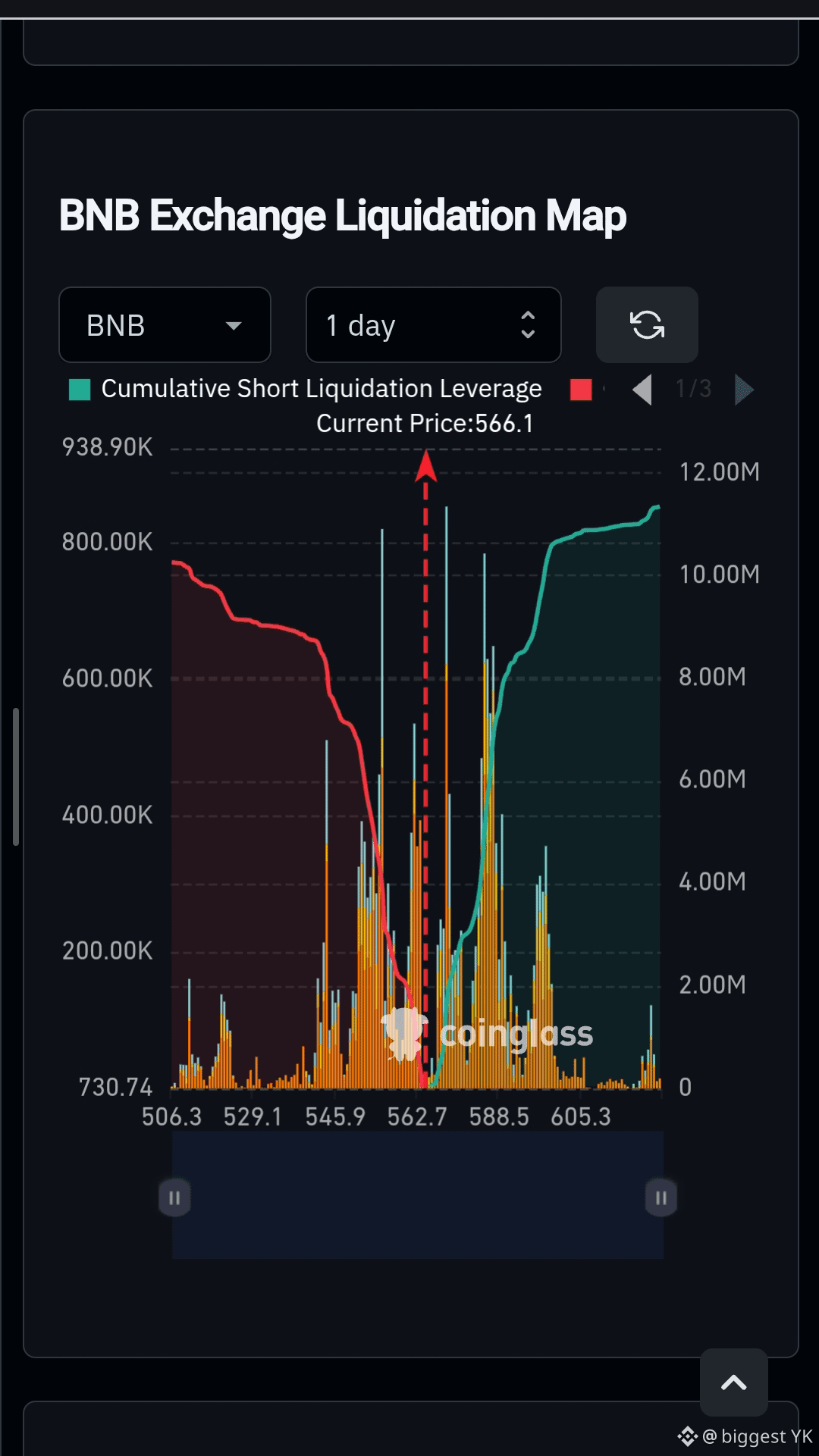Screen dimensions: 819x1456
Task: Click the page scrollbar on the left edge
Action: (15, 777)
